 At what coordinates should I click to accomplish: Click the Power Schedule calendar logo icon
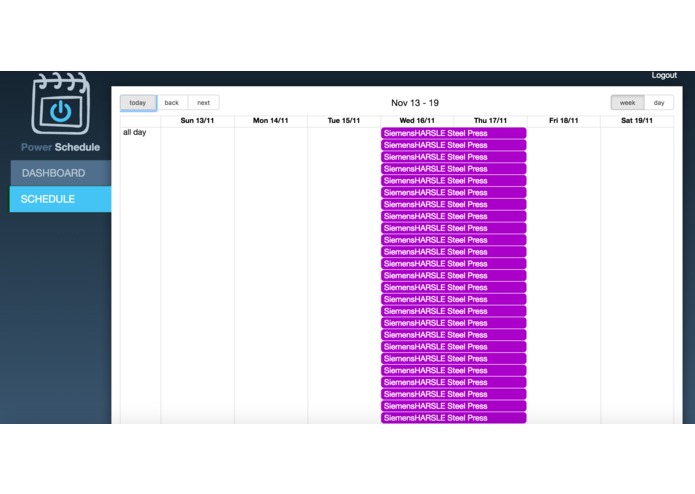[61, 103]
